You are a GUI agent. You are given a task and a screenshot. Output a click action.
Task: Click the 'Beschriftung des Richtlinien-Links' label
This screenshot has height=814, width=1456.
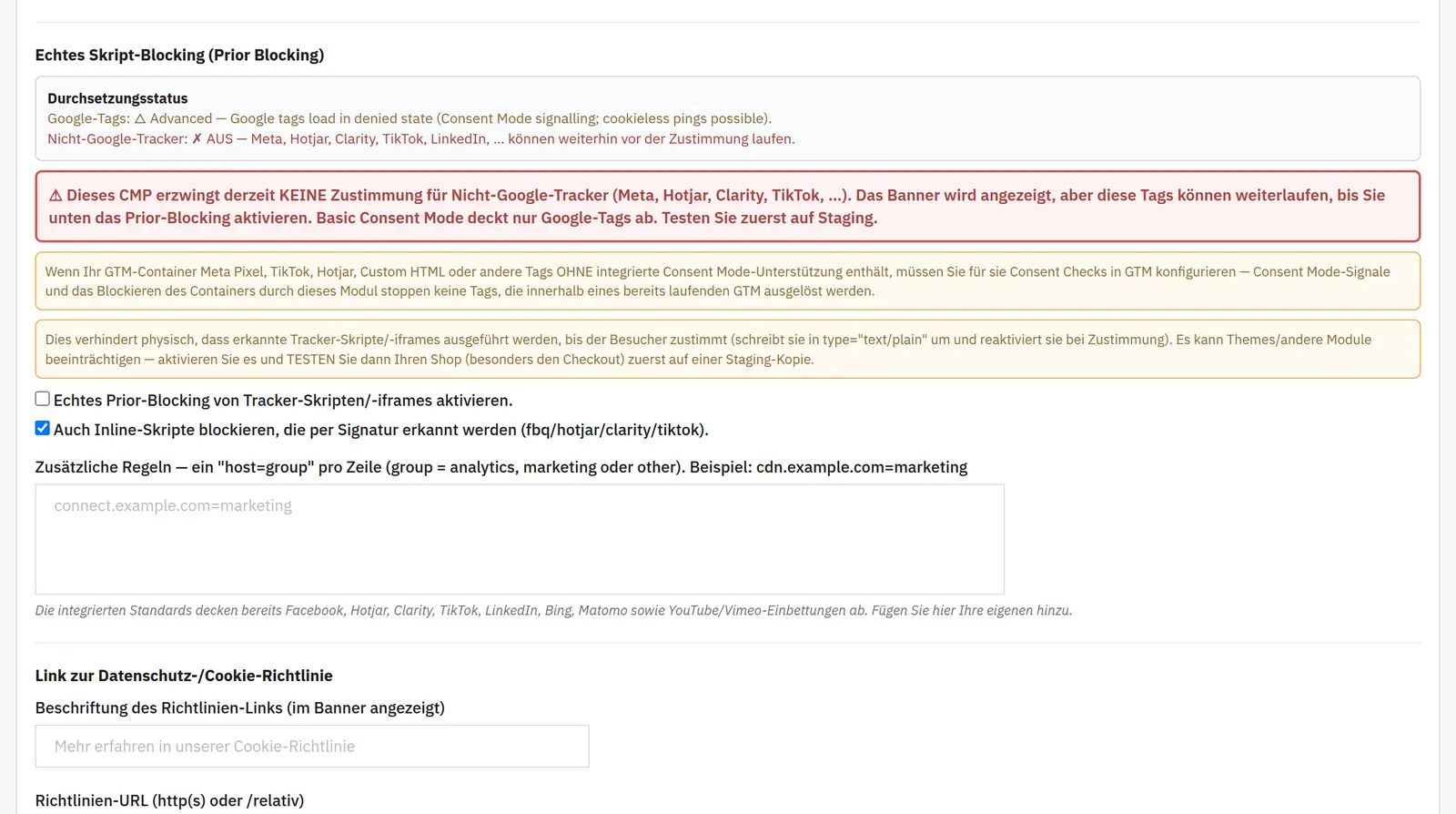240,707
